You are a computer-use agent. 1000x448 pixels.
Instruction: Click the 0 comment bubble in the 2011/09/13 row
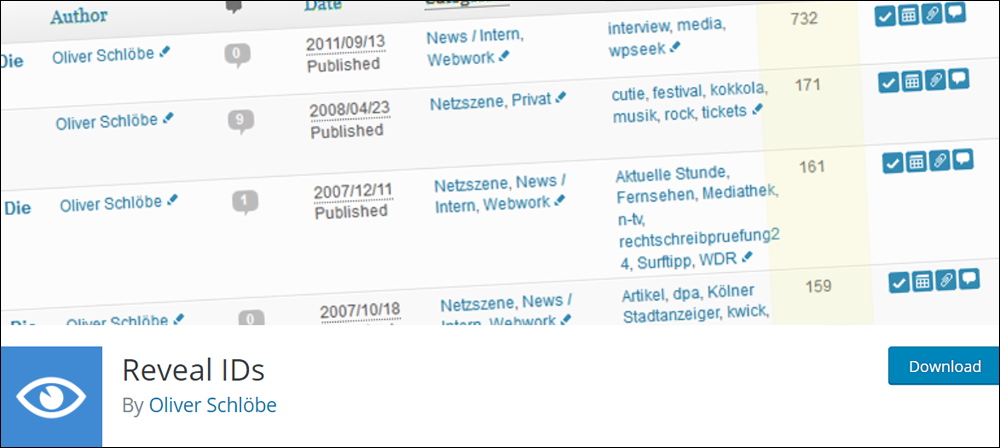coord(237,56)
